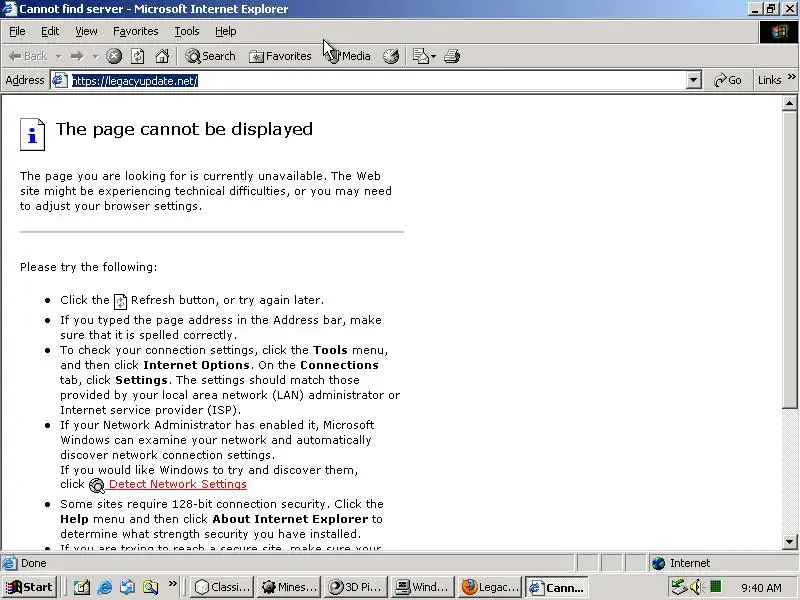The width and height of the screenshot is (800, 600).
Task: Open the Favorites menu
Action: point(136,31)
